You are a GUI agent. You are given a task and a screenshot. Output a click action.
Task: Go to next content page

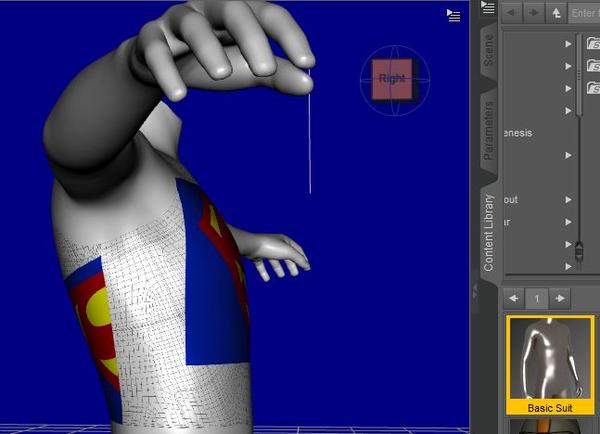(x=560, y=298)
